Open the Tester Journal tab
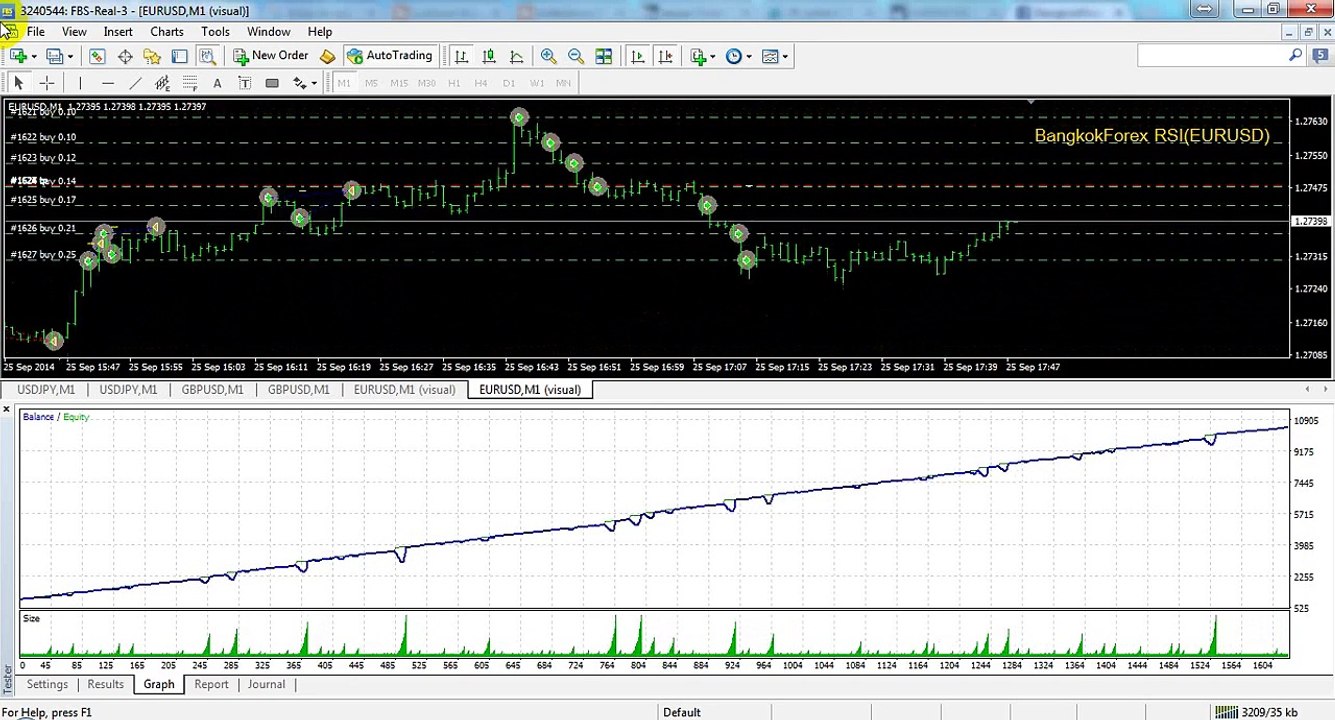Screen dimensions: 1335x720 pyautogui.click(x=266, y=685)
